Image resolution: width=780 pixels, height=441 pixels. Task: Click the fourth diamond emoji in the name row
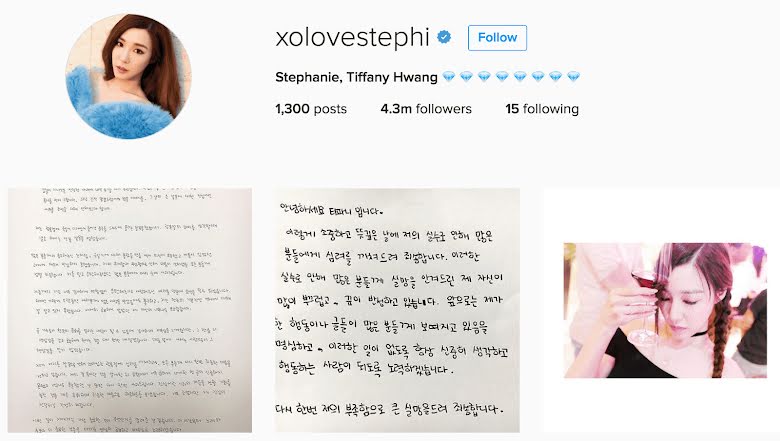click(502, 77)
